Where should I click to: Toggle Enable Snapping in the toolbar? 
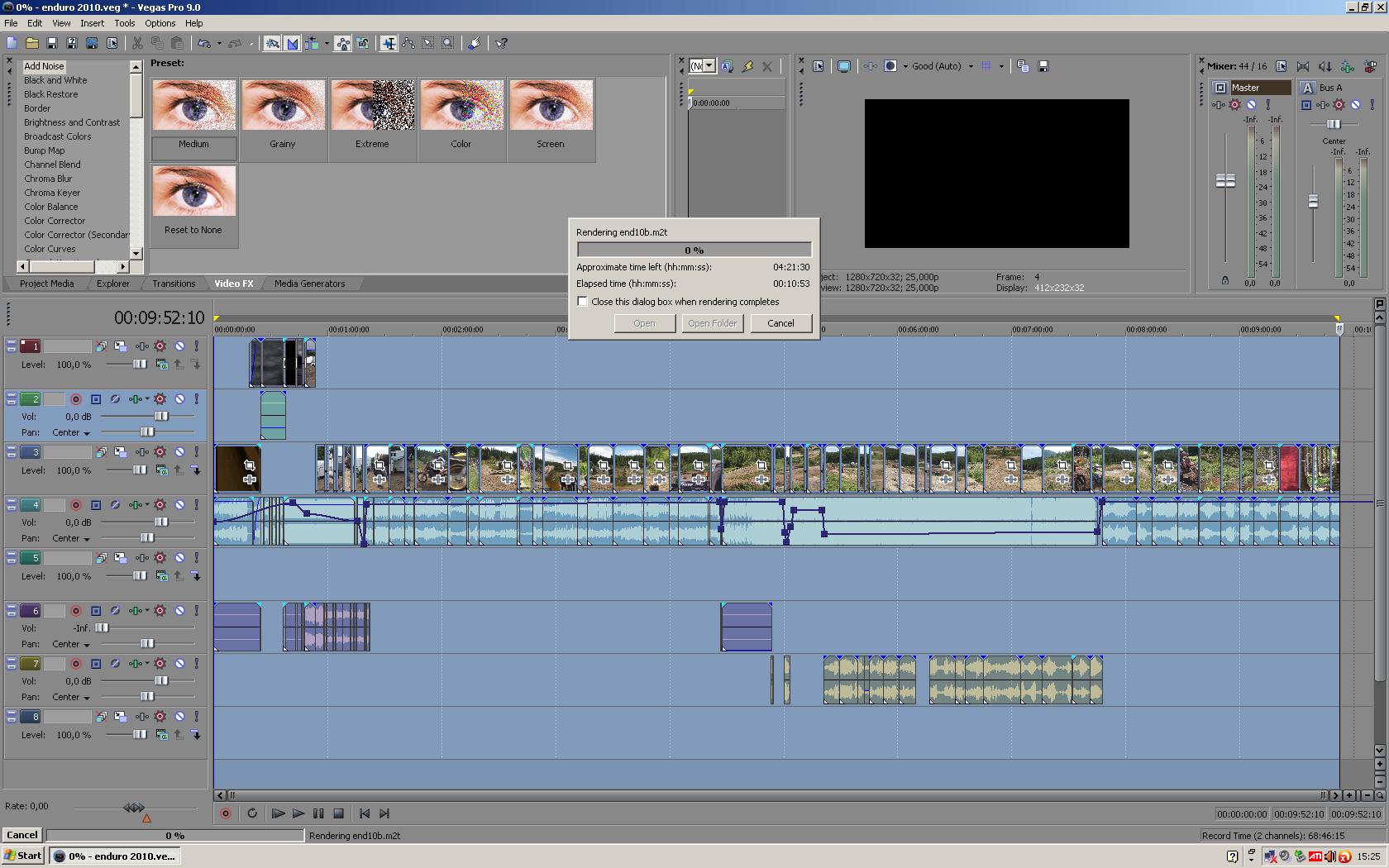click(272, 43)
